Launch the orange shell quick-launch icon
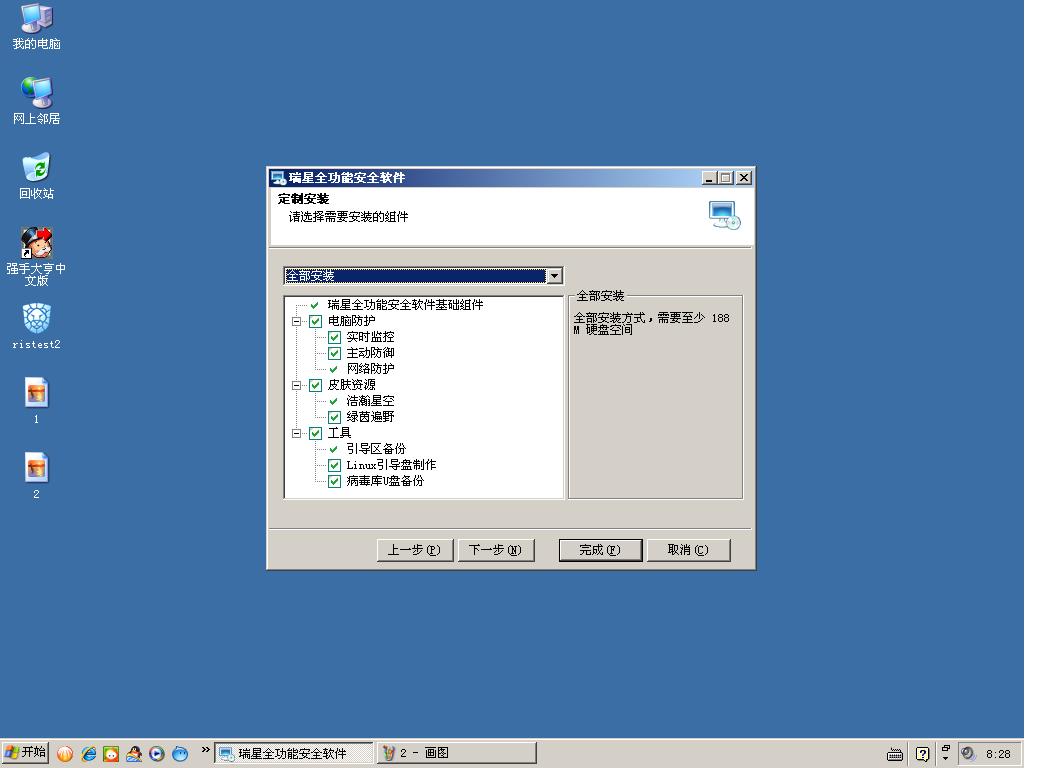The image size is (1064, 768). [65, 754]
